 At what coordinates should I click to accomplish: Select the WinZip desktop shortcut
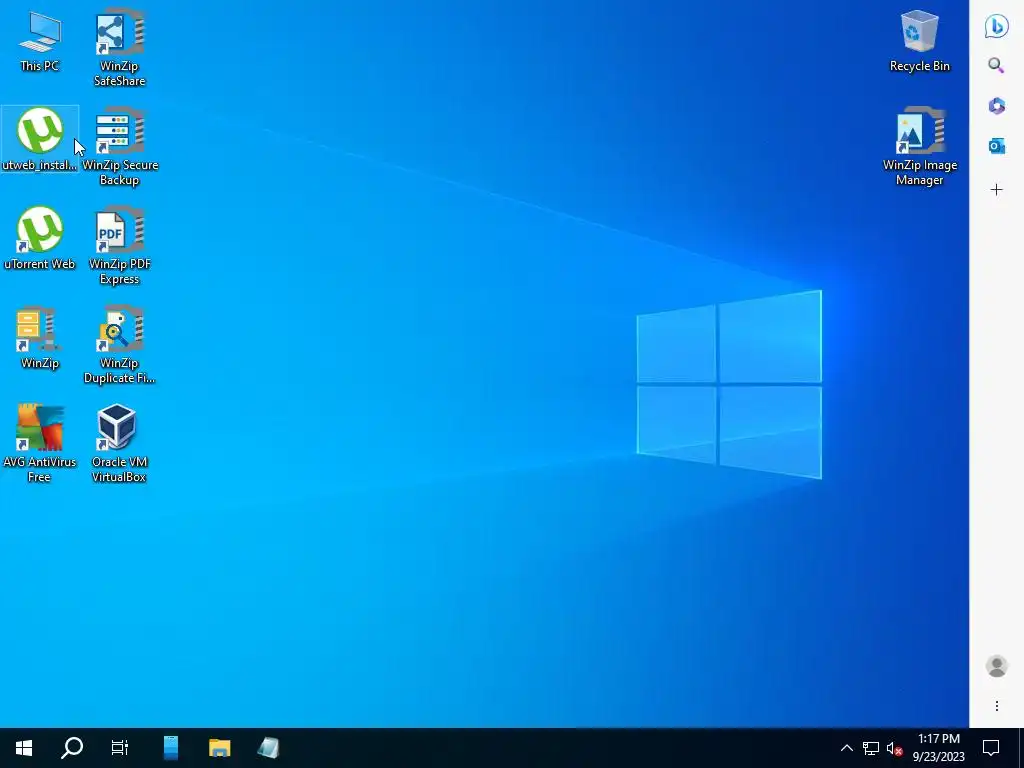coord(39,338)
